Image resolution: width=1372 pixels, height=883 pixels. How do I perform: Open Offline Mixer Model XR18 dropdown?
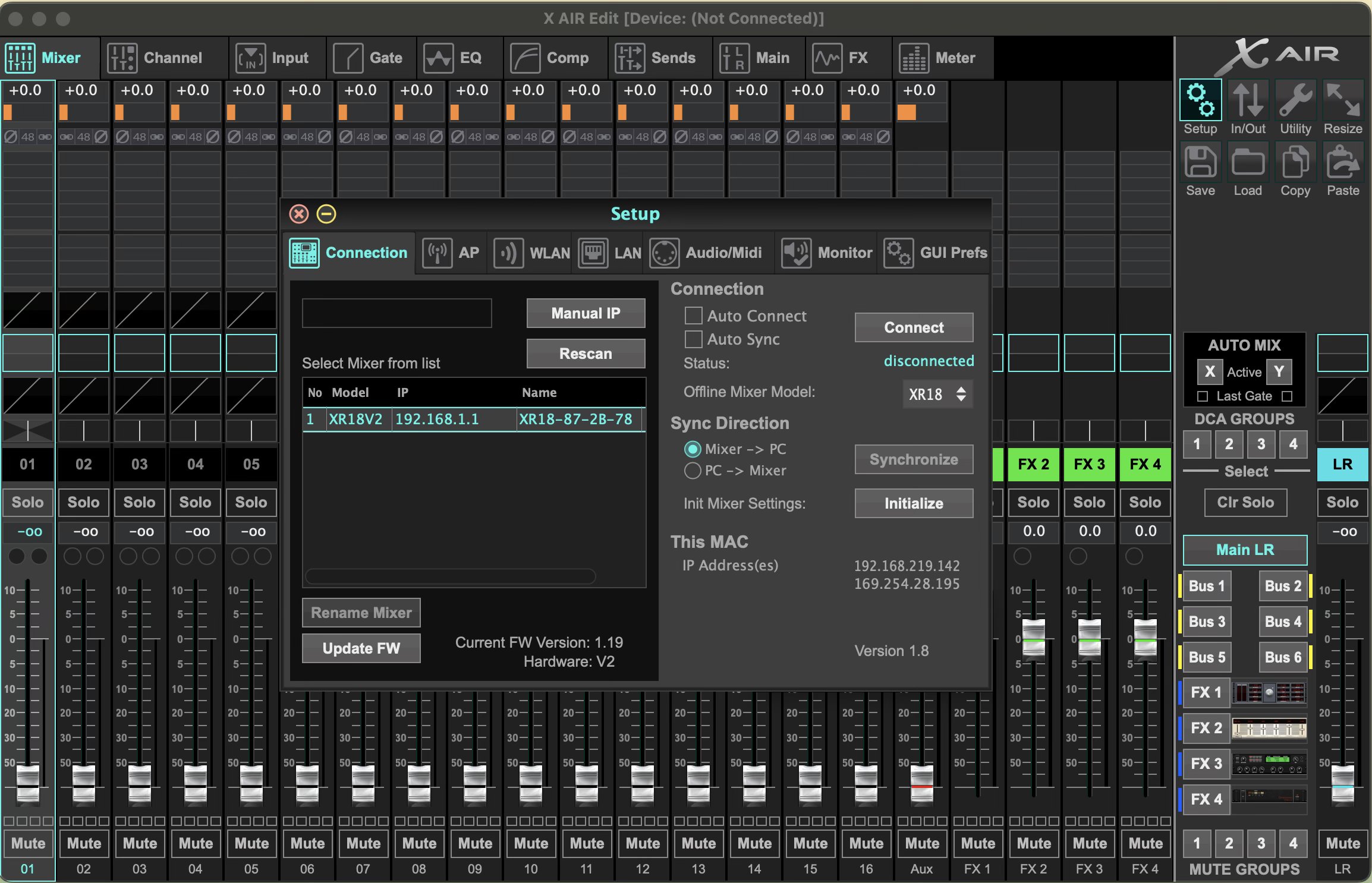click(x=937, y=394)
